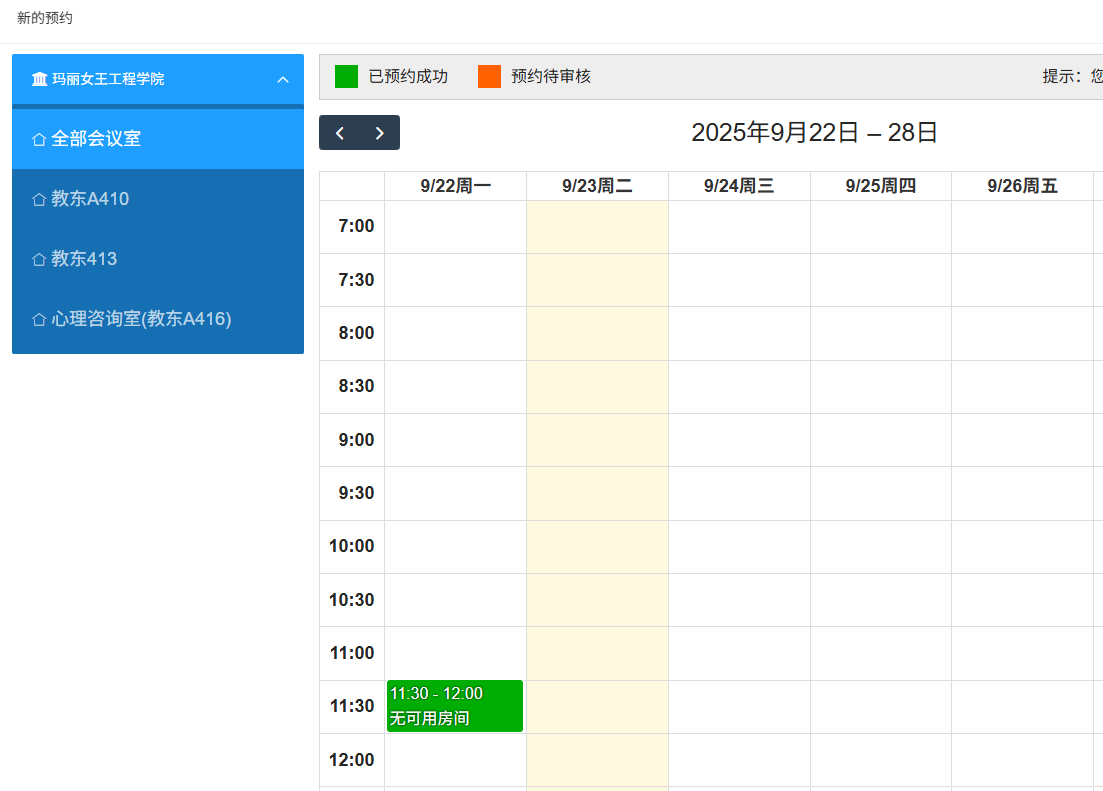Viewport: 1103px width, 791px height.
Task: Open the 11:30 - 12:00 无可用房间 booking
Action: [x=455, y=706]
